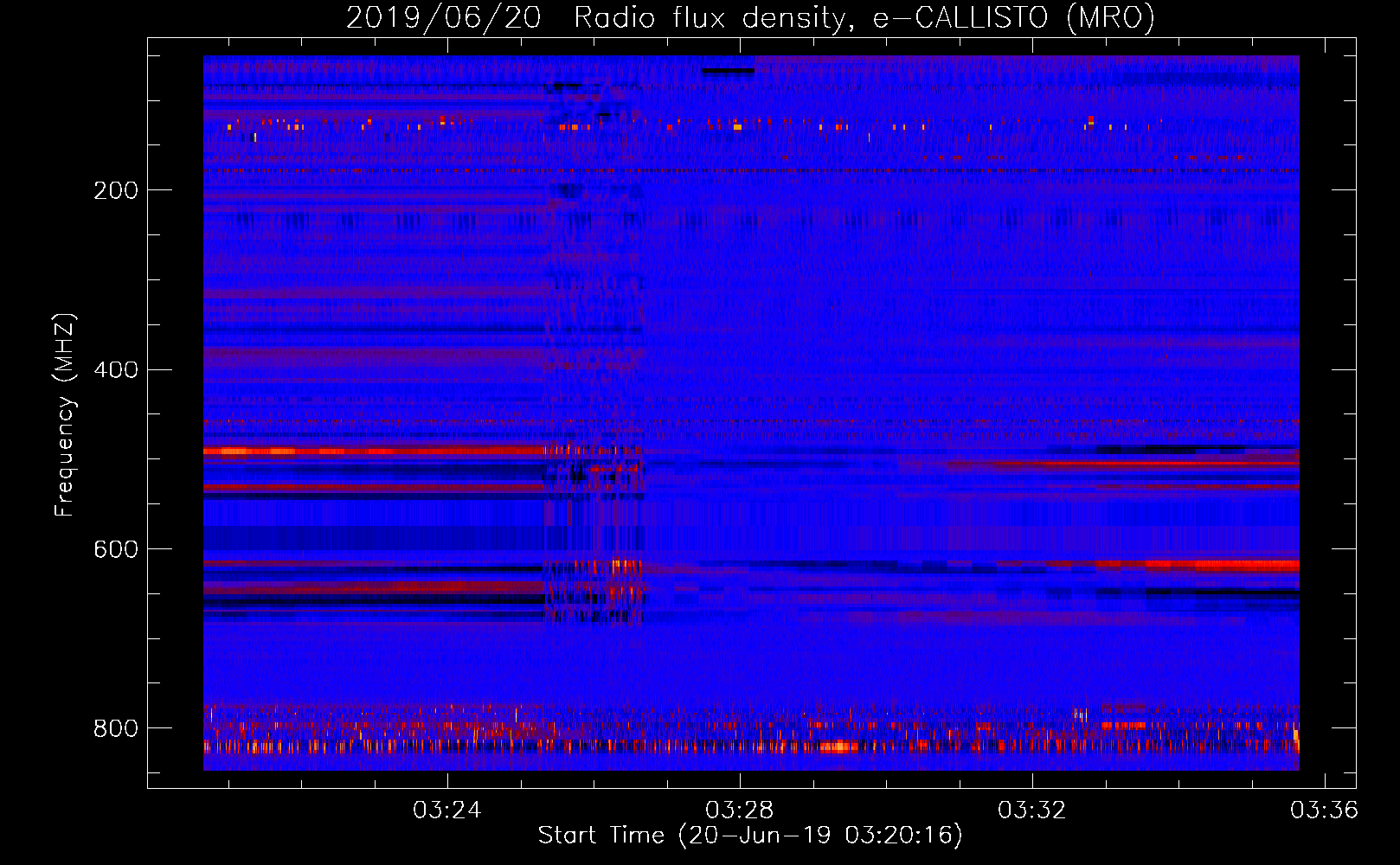Select the 03:28 time tick label

coord(739,810)
